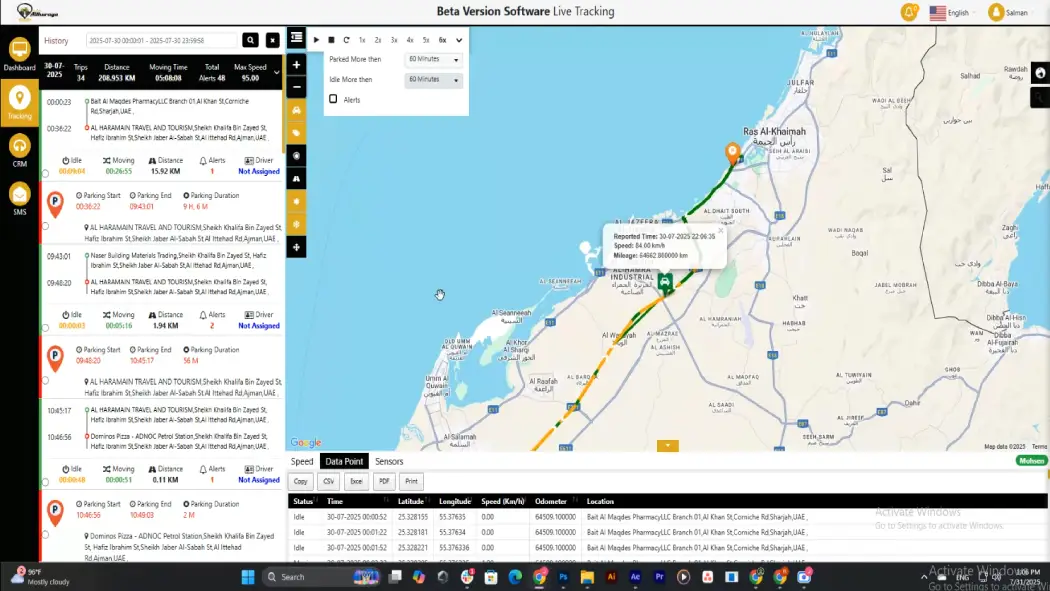Open the Tracking section in sidebar

click(19, 102)
